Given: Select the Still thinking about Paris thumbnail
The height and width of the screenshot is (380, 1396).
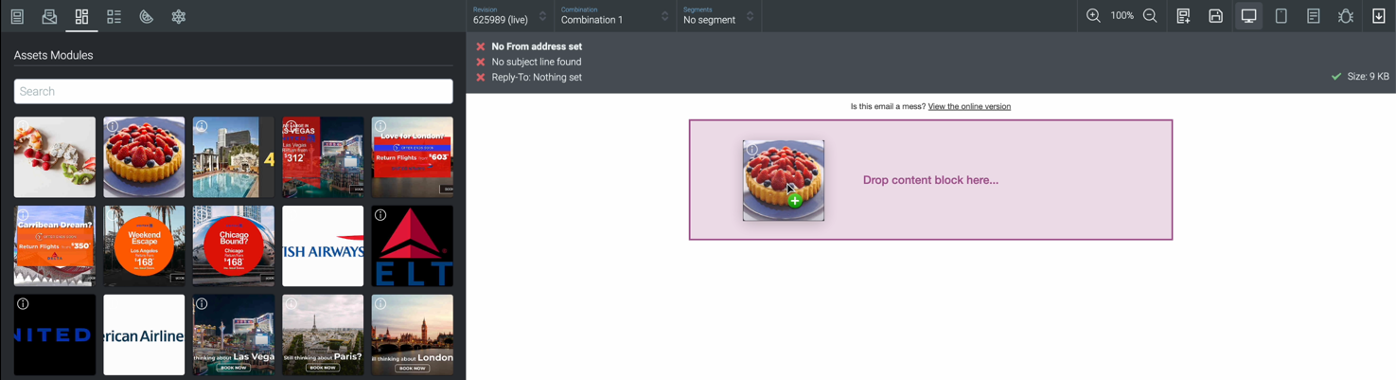Looking at the screenshot, I should [x=323, y=335].
